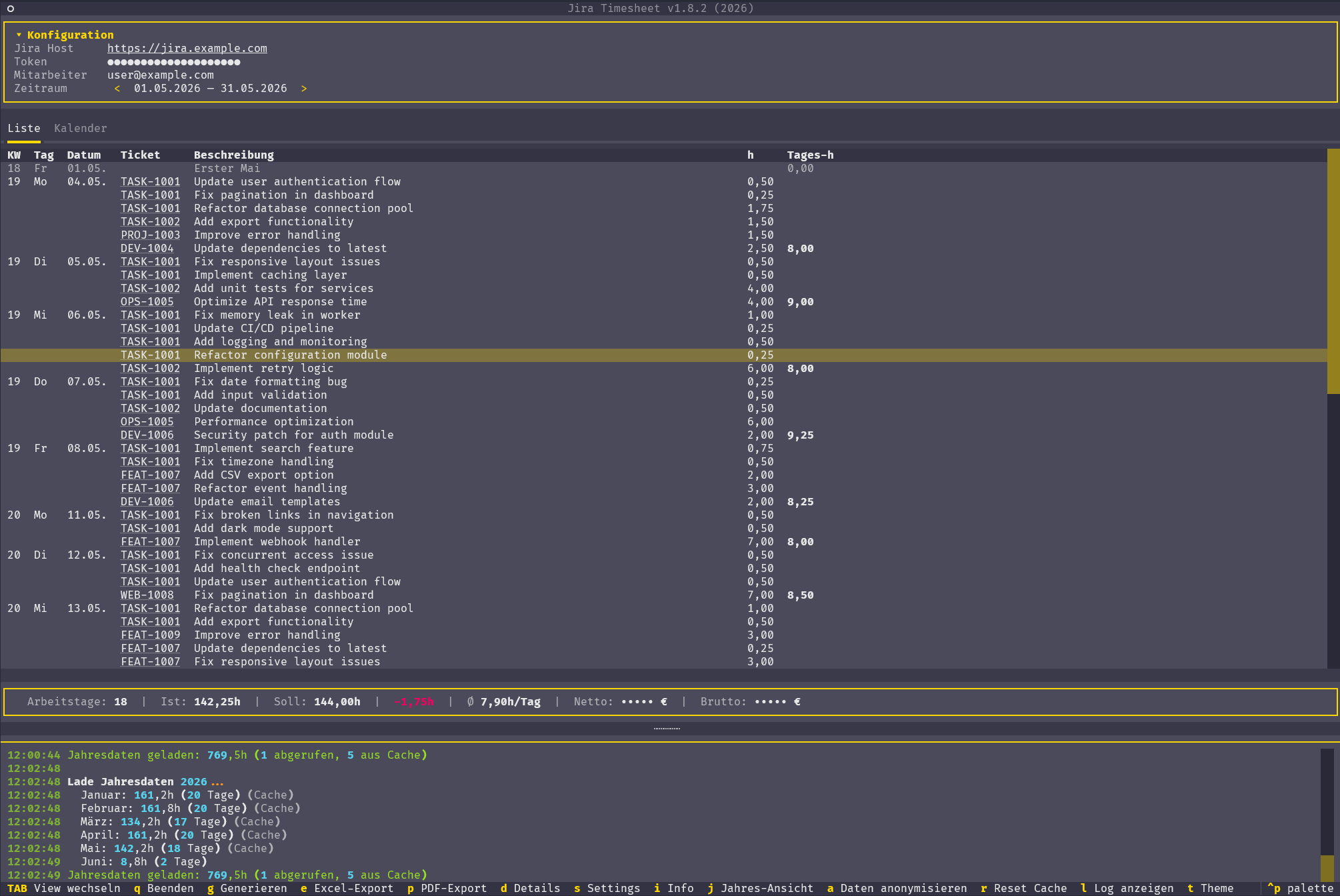The image size is (1340, 896).
Task: Toggle Daten anonymisieren in footer
Action: (897, 888)
